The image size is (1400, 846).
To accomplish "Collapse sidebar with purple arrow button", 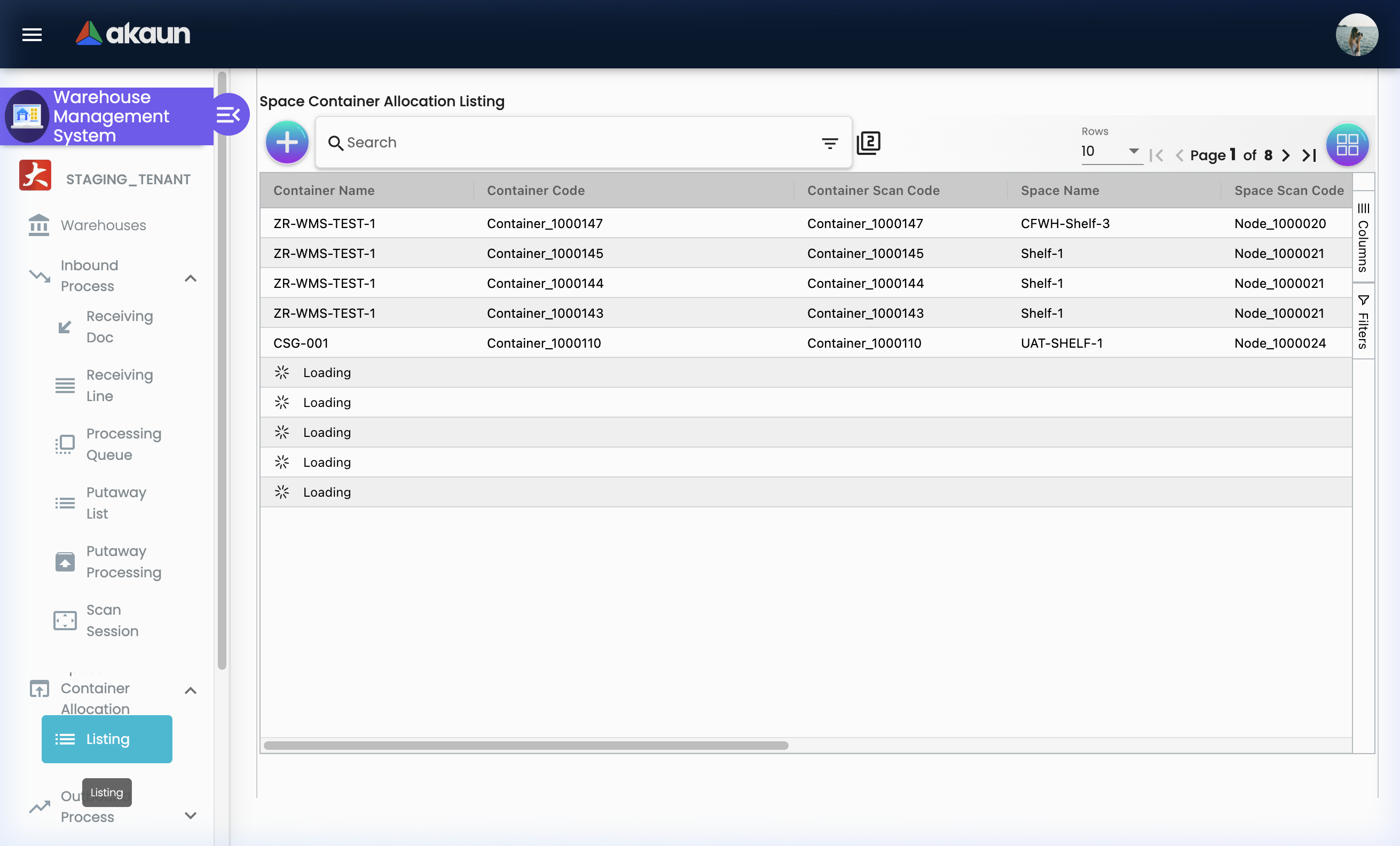I will click(x=230, y=115).
